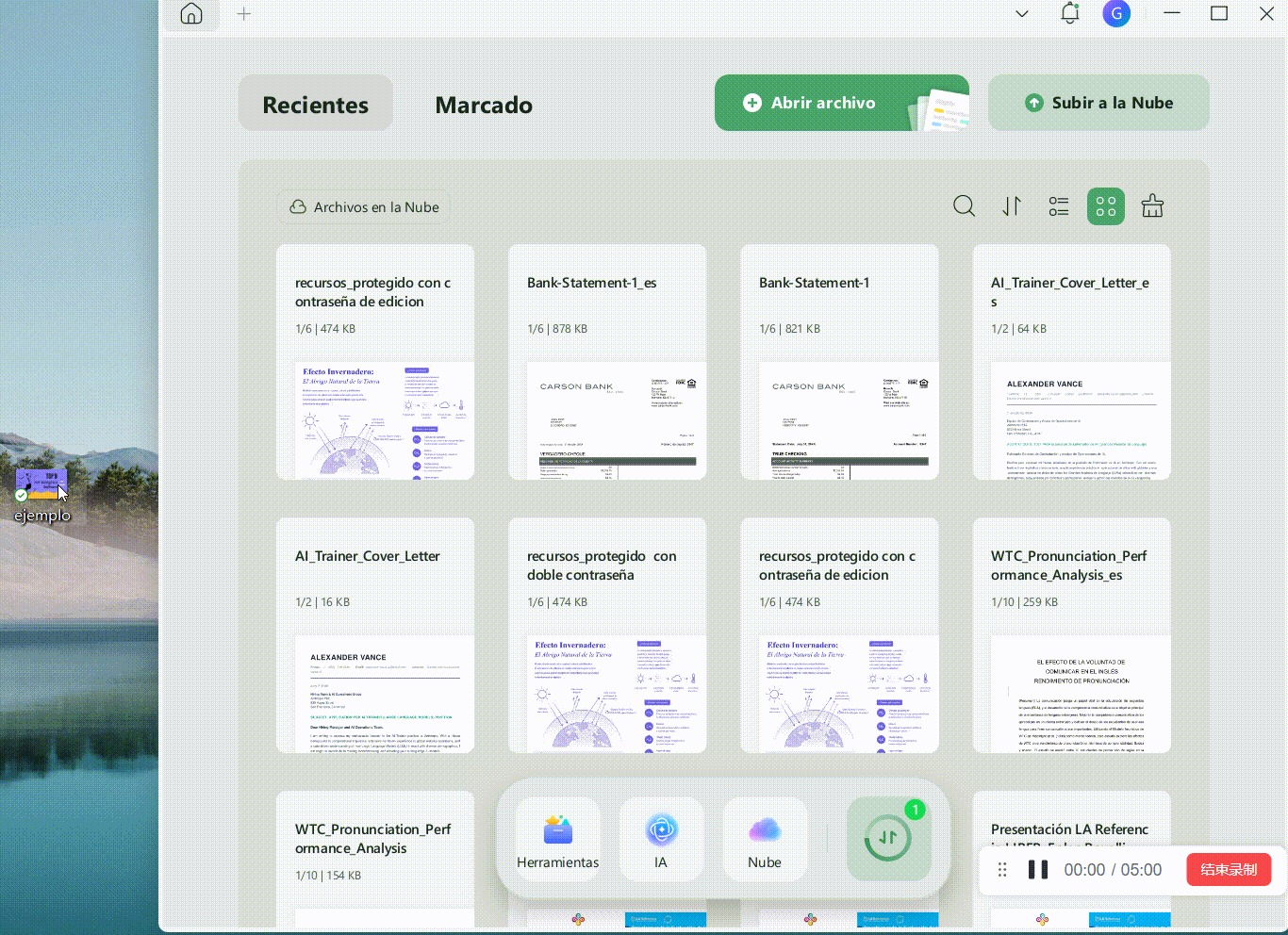
Task: Open the AI_Trainer_Cover_Letter 16 KB card
Action: pos(375,635)
